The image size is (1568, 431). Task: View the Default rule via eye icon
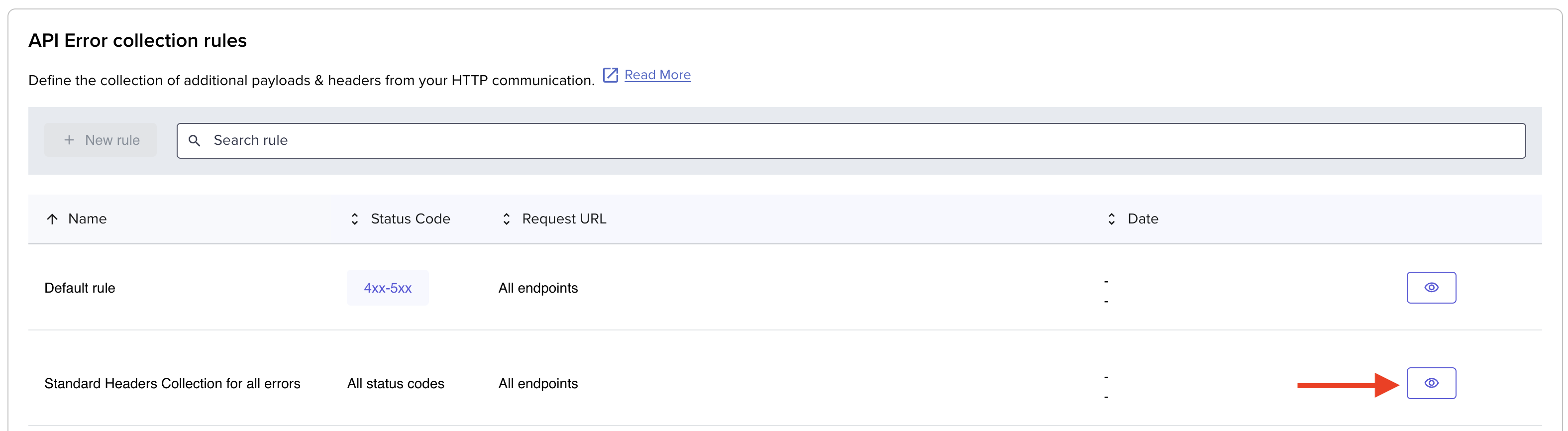click(1431, 287)
